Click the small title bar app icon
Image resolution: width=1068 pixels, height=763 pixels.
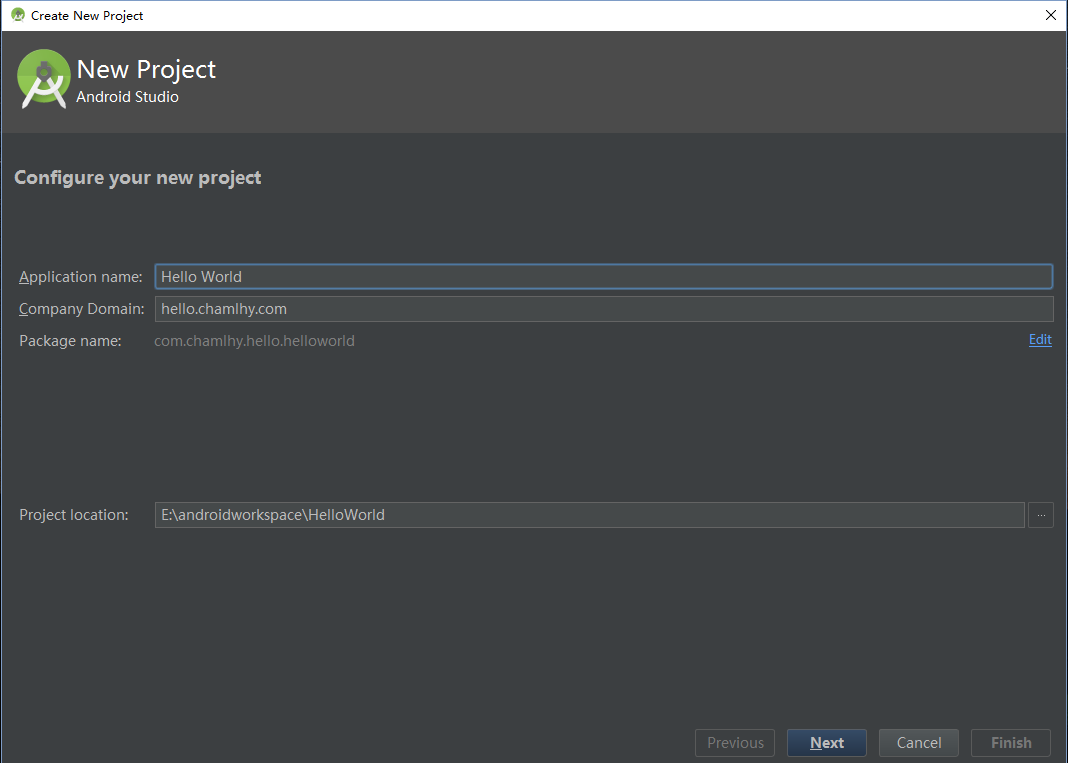point(17,15)
